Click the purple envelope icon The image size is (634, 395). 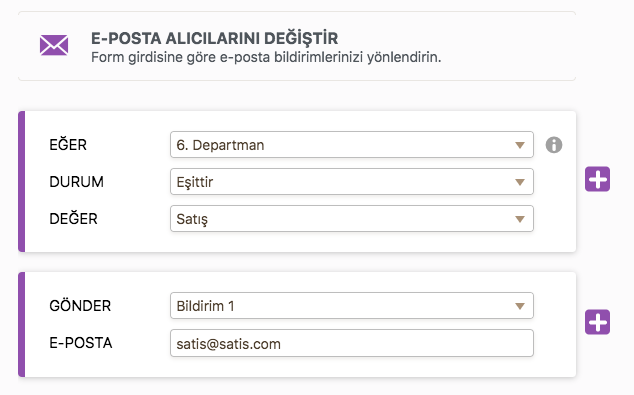[54, 45]
